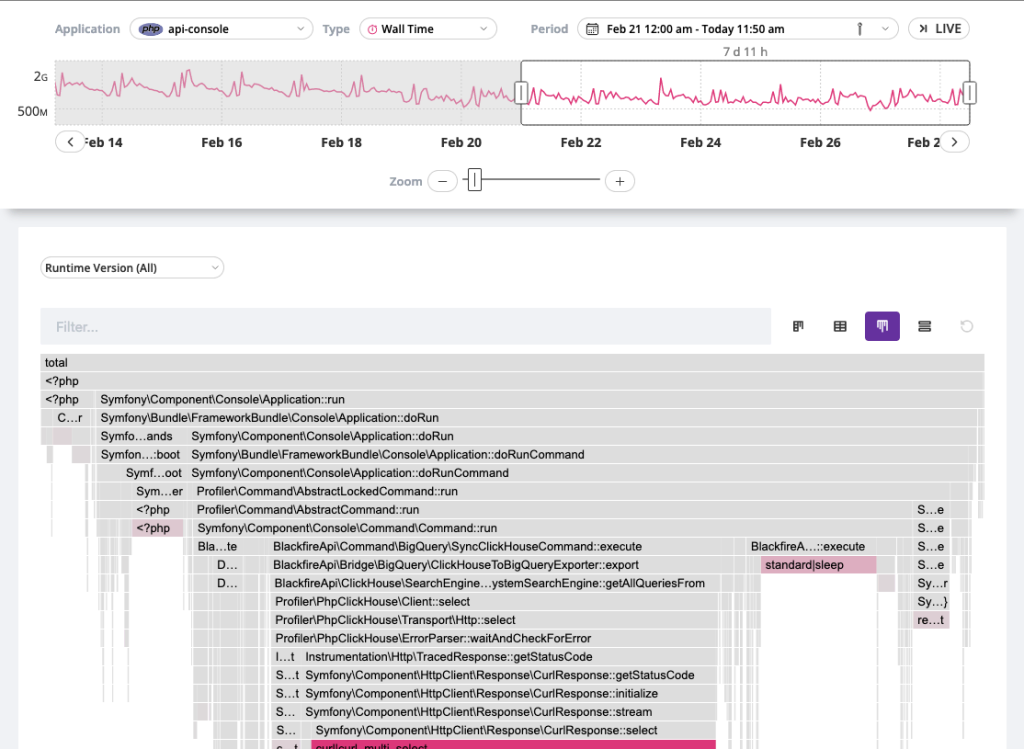Open the Runtime Version dropdown
Viewport: 1024px width, 749px height.
coord(131,267)
